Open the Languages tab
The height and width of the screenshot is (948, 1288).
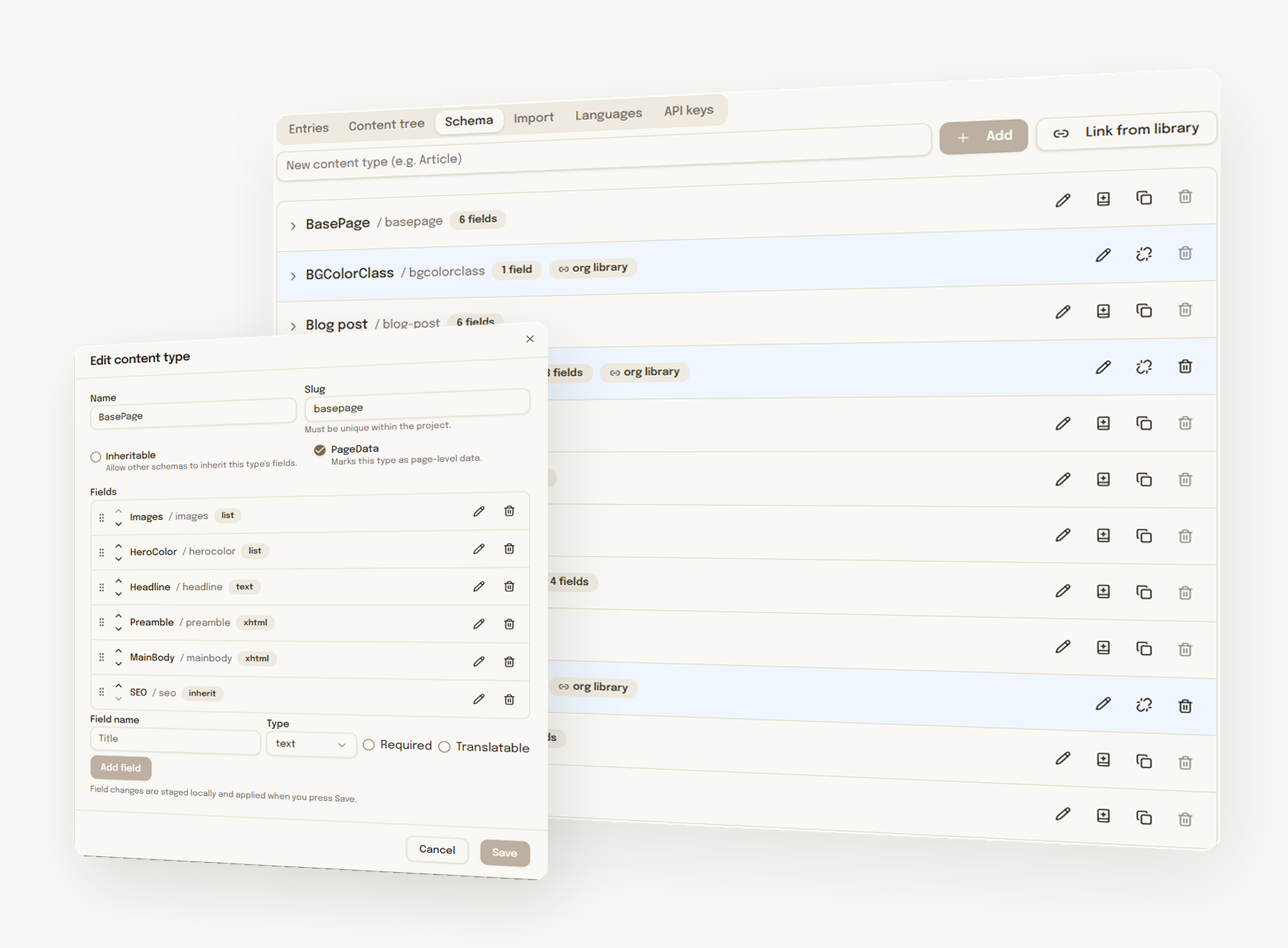pyautogui.click(x=608, y=114)
